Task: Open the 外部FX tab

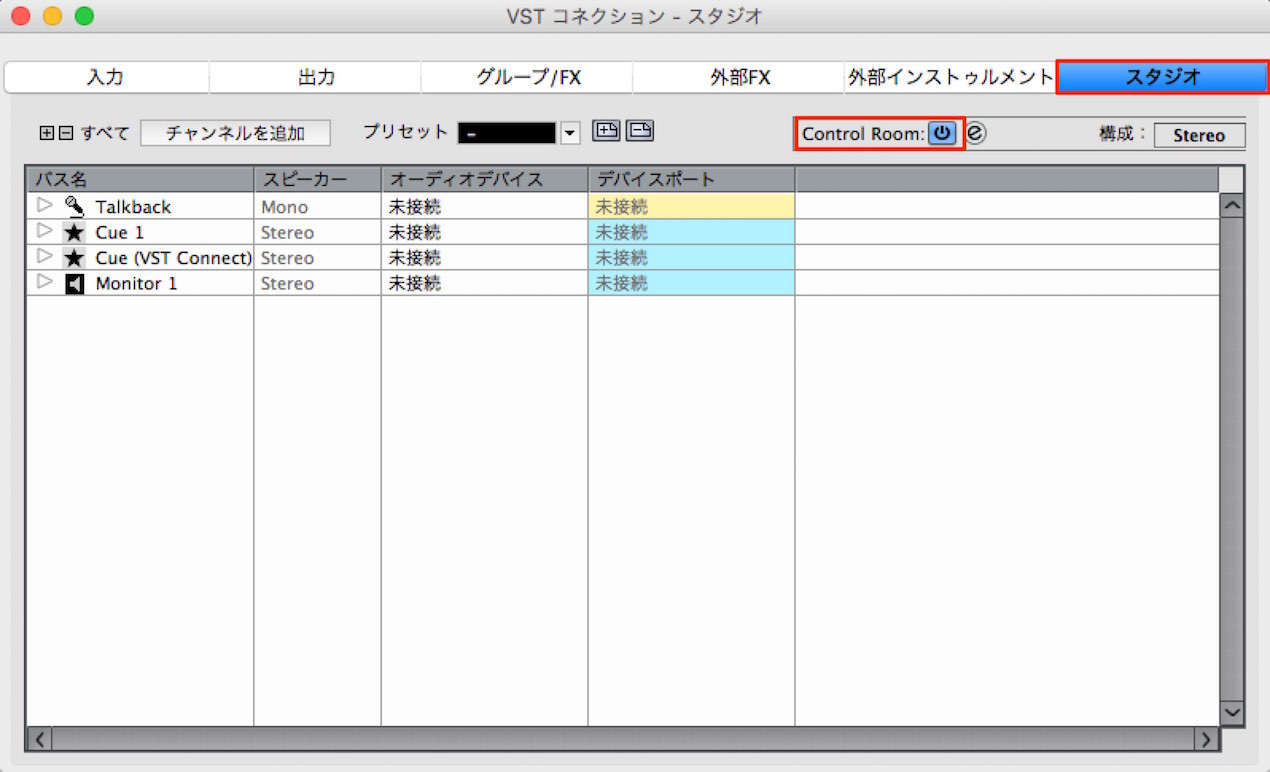Action: pos(740,77)
